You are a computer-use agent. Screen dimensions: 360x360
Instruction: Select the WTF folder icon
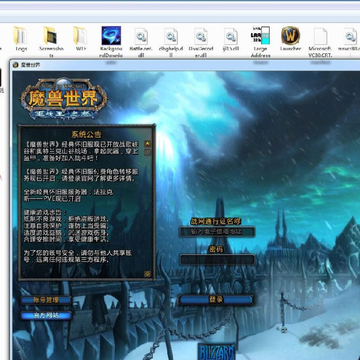point(80,36)
